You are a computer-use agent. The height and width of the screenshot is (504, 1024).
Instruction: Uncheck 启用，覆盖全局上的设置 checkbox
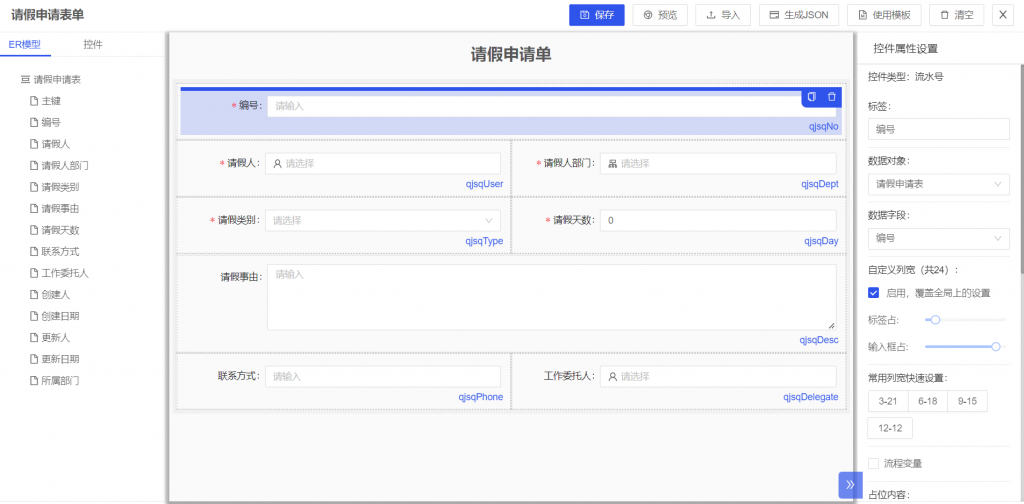click(873, 293)
